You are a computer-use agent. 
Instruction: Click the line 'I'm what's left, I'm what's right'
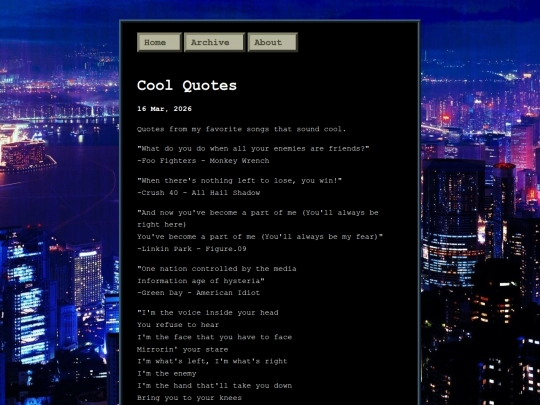pyautogui.click(x=212, y=362)
